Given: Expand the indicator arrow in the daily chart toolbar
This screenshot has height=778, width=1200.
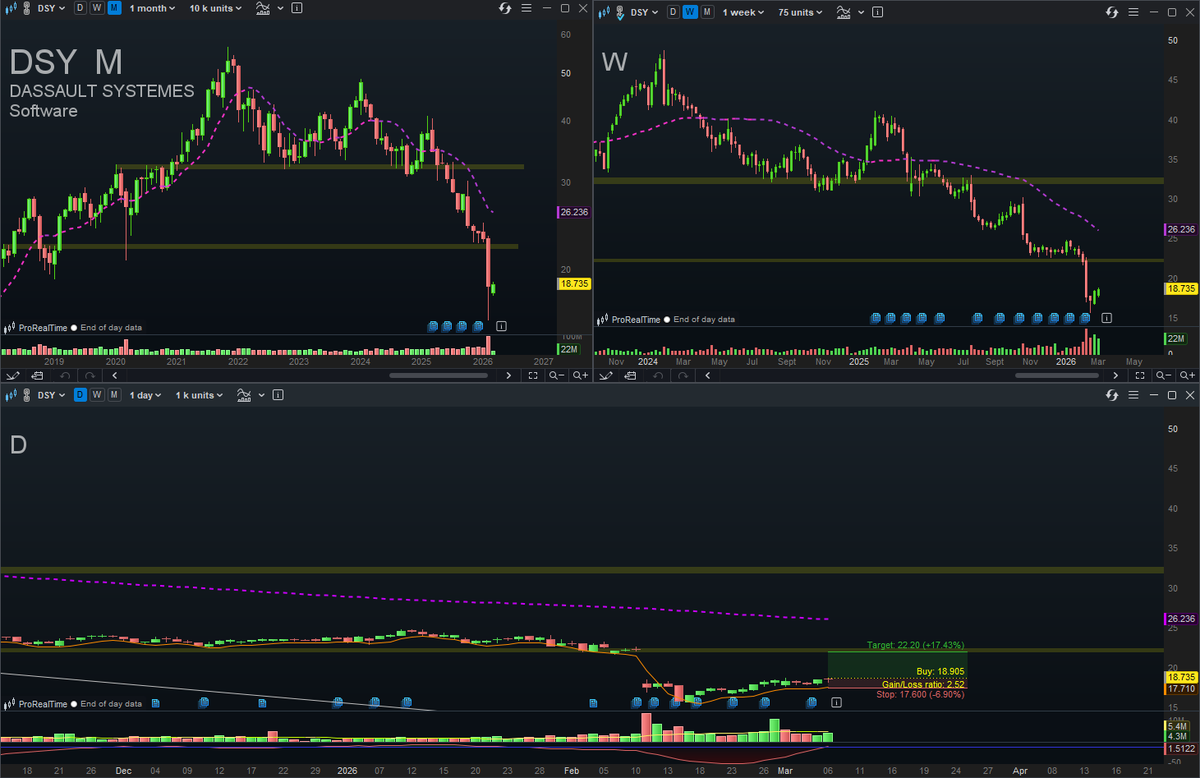Looking at the screenshot, I should 263,396.
